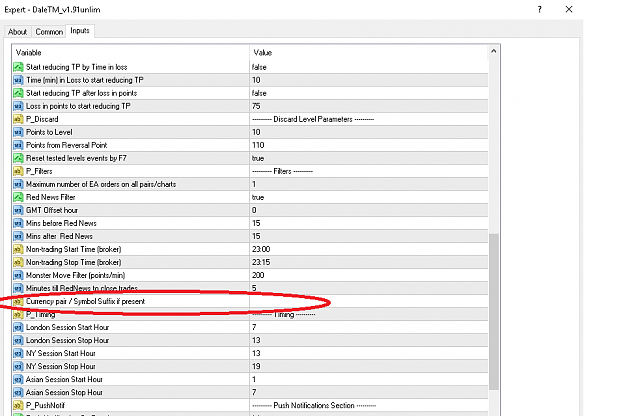This screenshot has height=416, width=625.
Task: Click the P_Filters string icon
Action: tap(18, 171)
